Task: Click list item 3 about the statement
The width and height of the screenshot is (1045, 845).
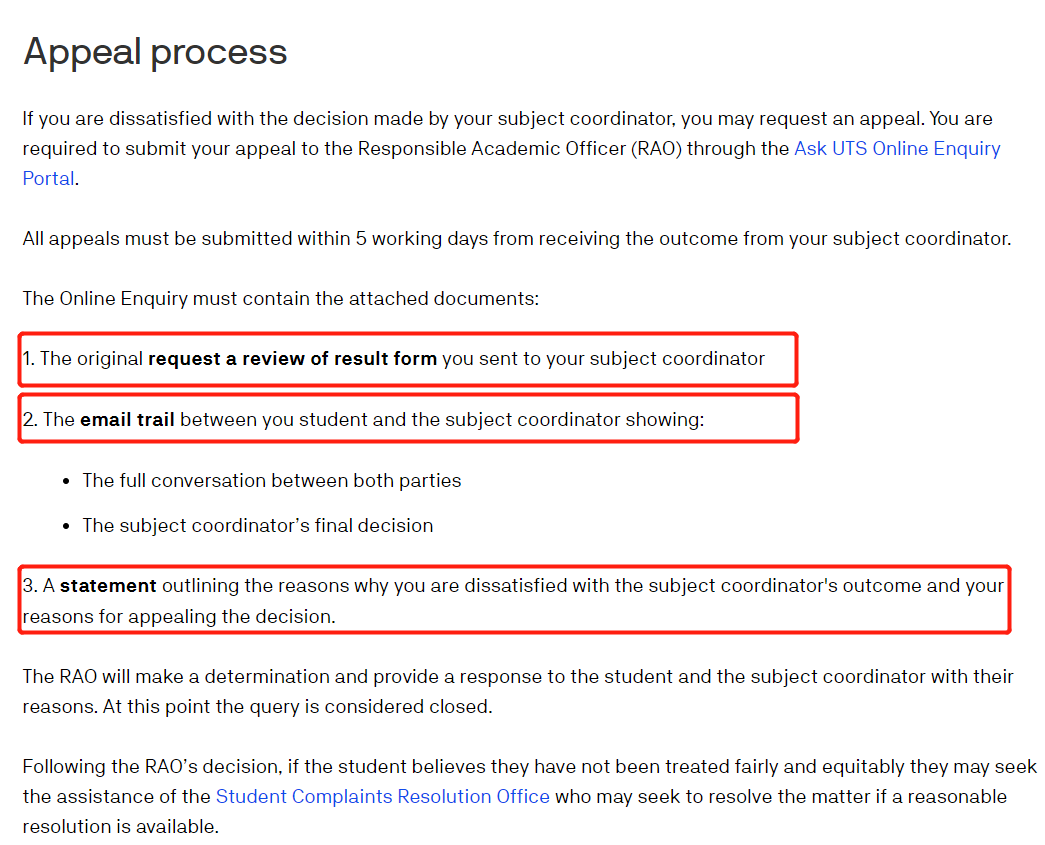Action: (x=513, y=601)
